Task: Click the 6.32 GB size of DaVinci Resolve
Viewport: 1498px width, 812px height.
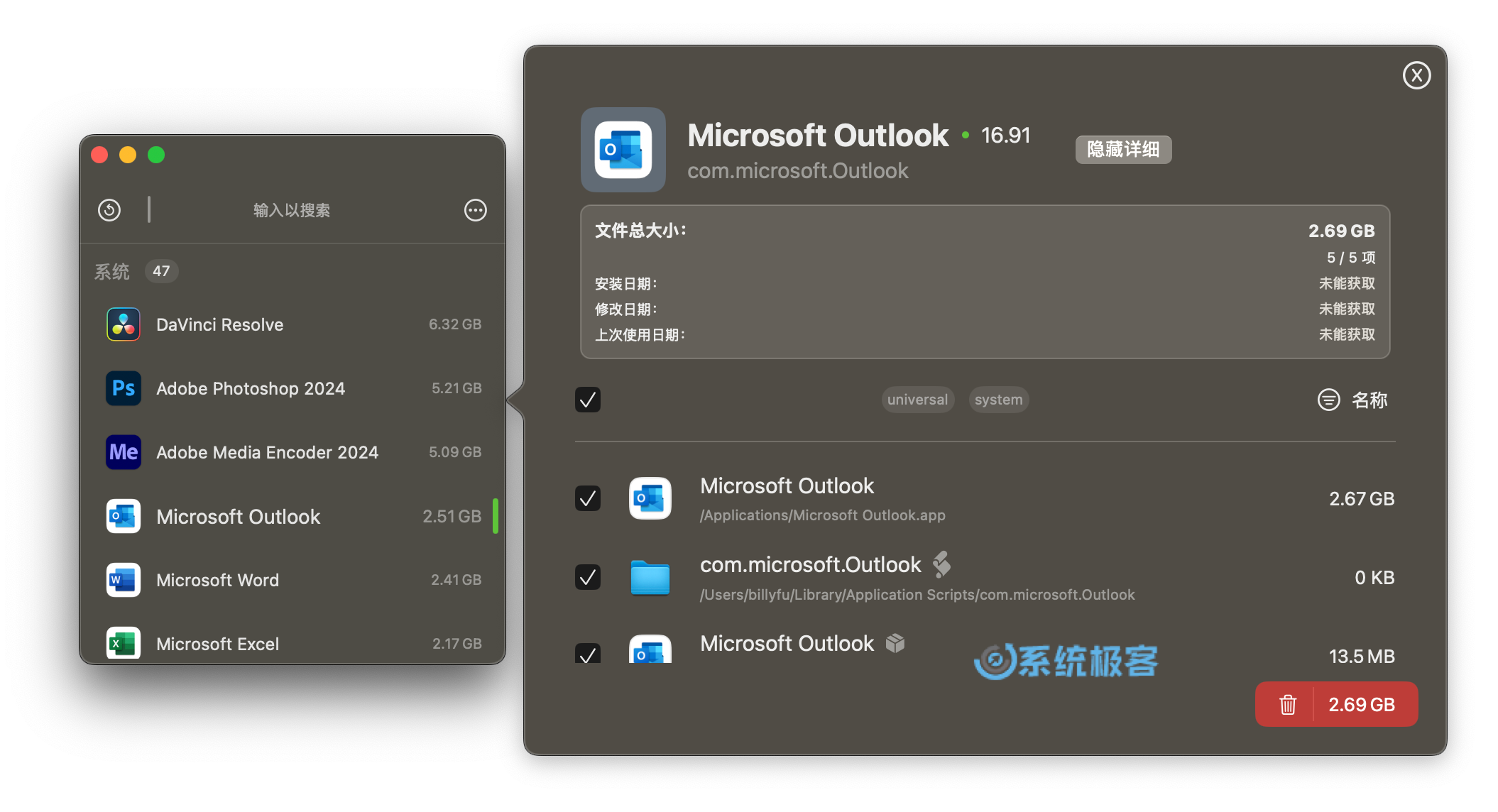Action: coord(455,324)
